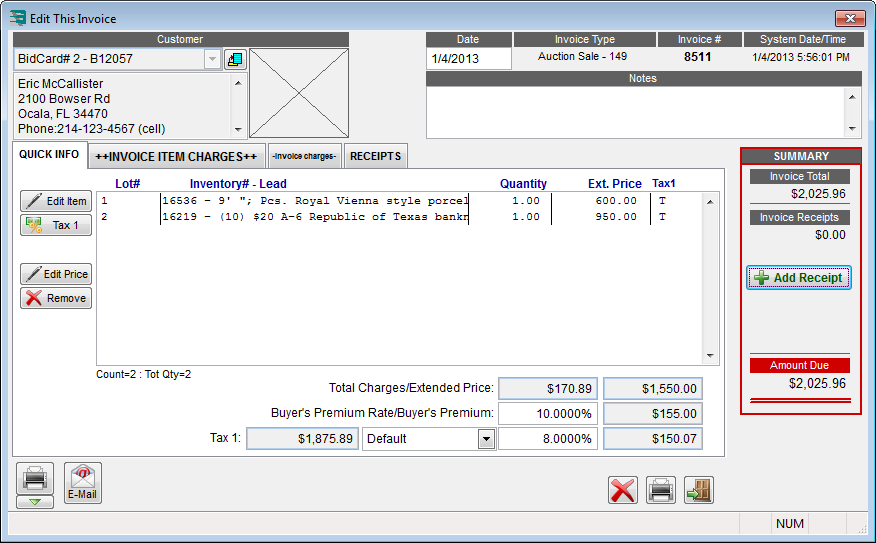Open the -Invoice charges- tab
Viewport: 876px width, 543px height.
click(305, 156)
